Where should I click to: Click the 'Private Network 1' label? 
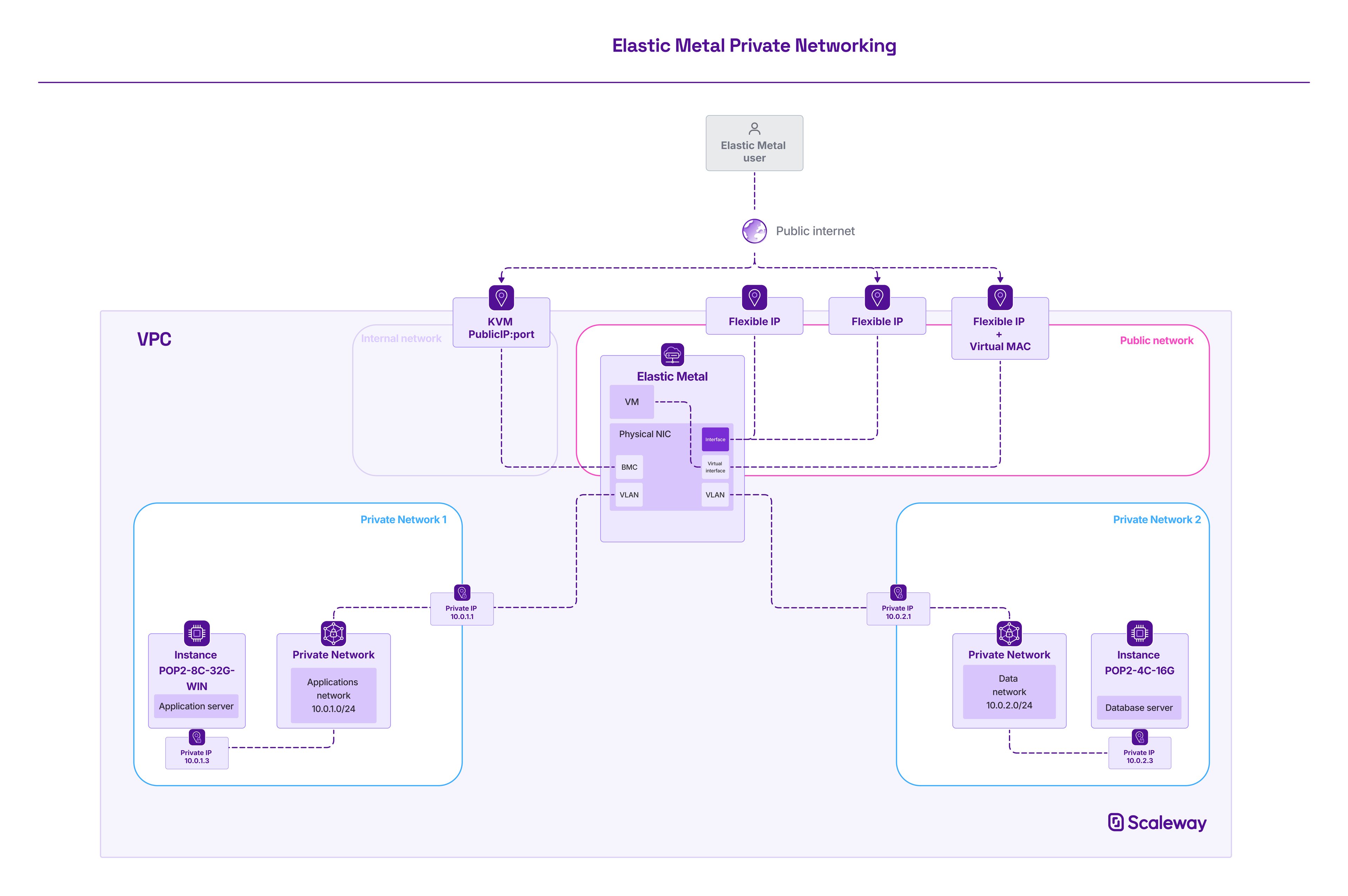[x=403, y=519]
